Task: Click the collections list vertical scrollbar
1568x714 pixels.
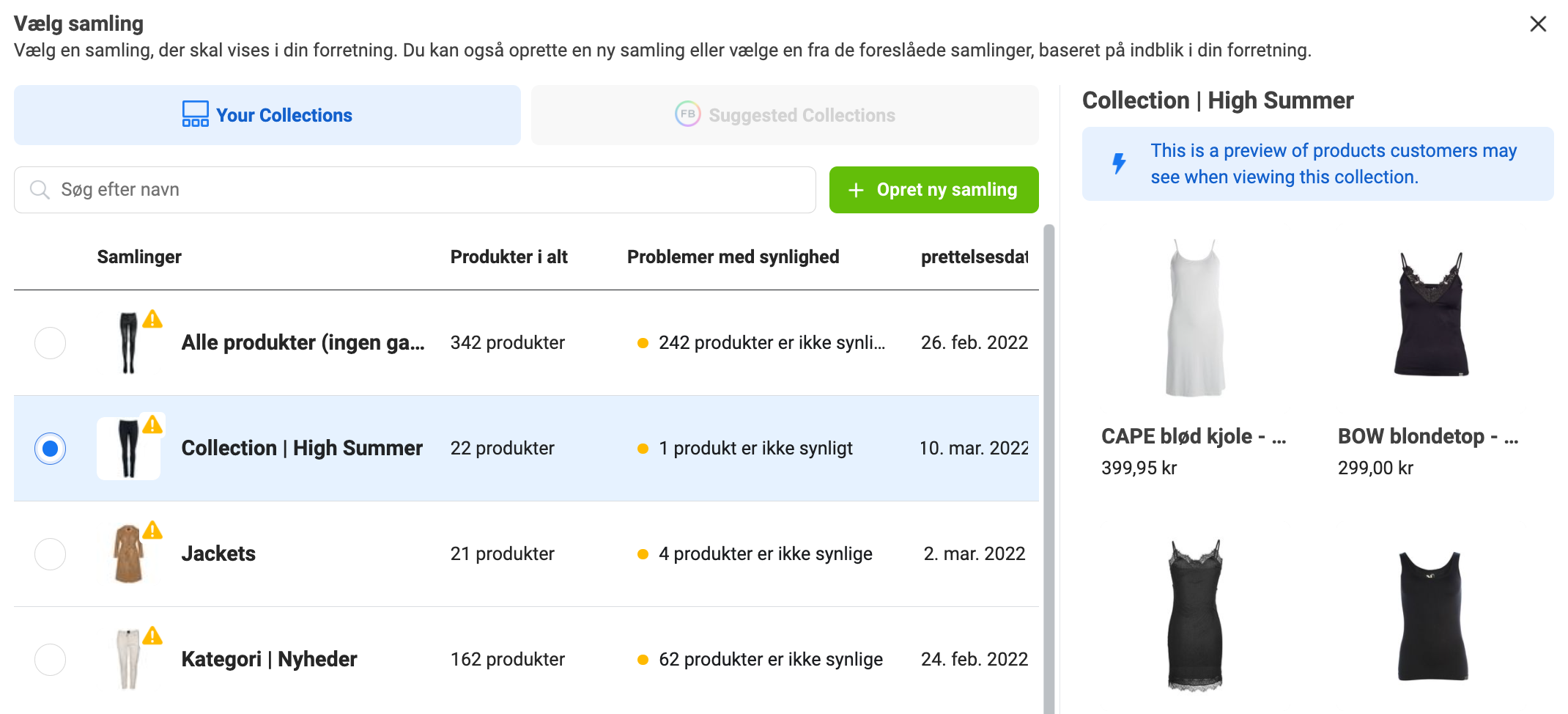Action: 1049,469
